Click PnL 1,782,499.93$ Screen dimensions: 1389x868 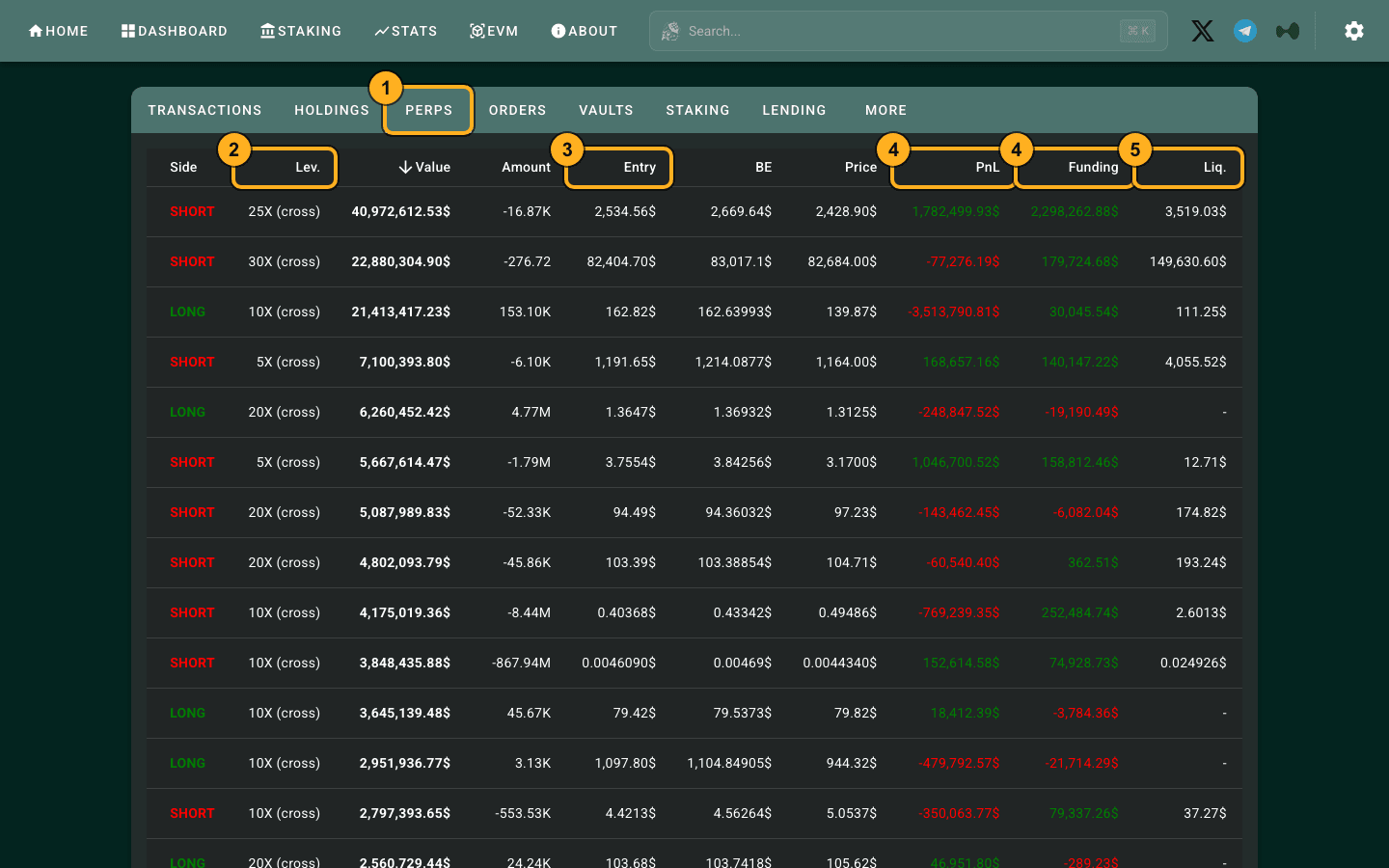tap(956, 211)
